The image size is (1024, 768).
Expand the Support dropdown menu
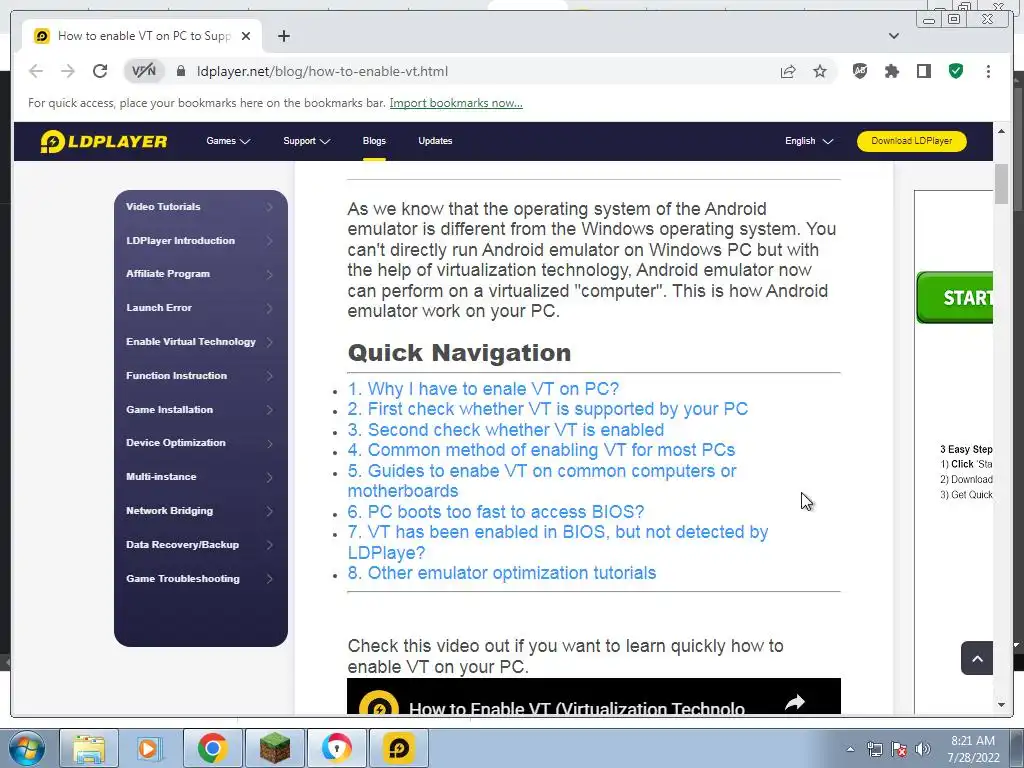(x=306, y=141)
